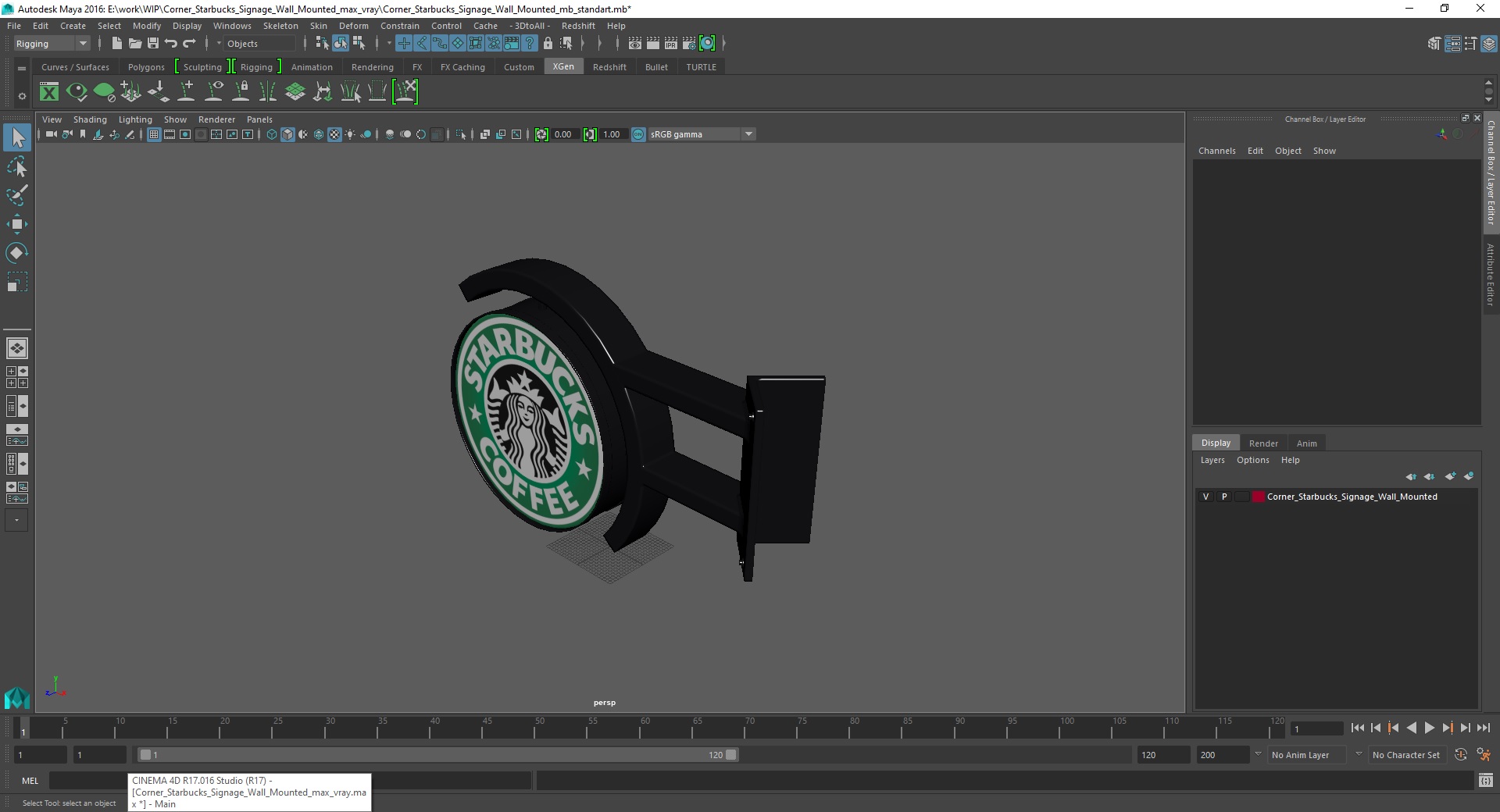Viewport: 1500px width, 812px height.
Task: Click frame 60 on the time slider
Action: pos(645,728)
